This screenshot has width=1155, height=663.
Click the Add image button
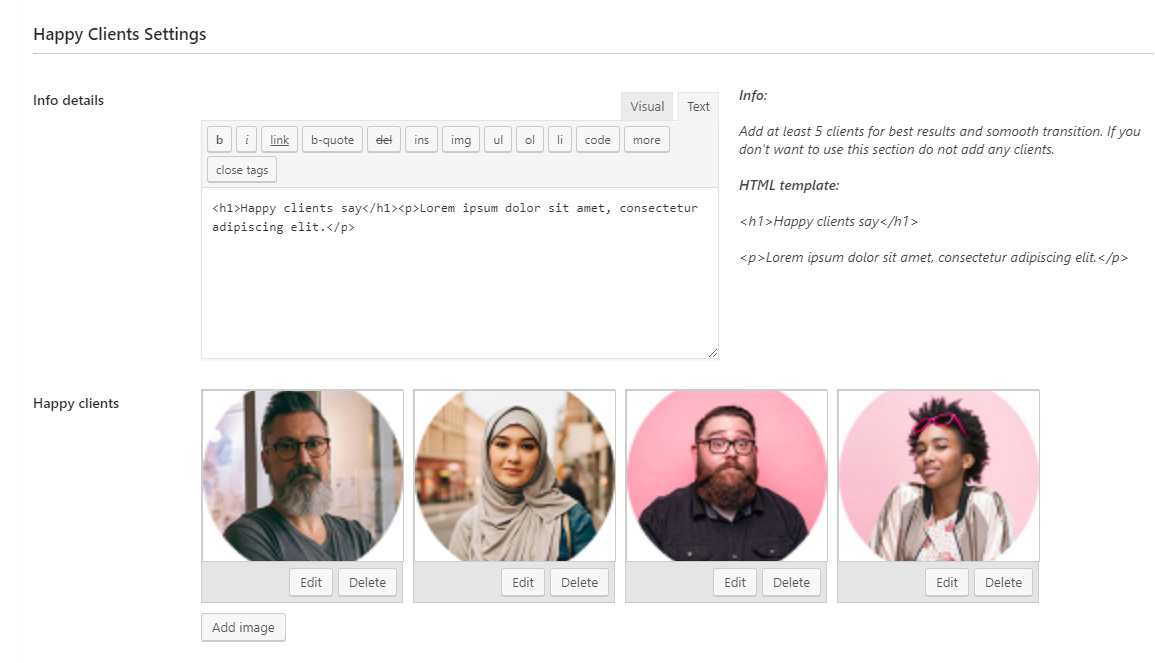[x=243, y=628]
